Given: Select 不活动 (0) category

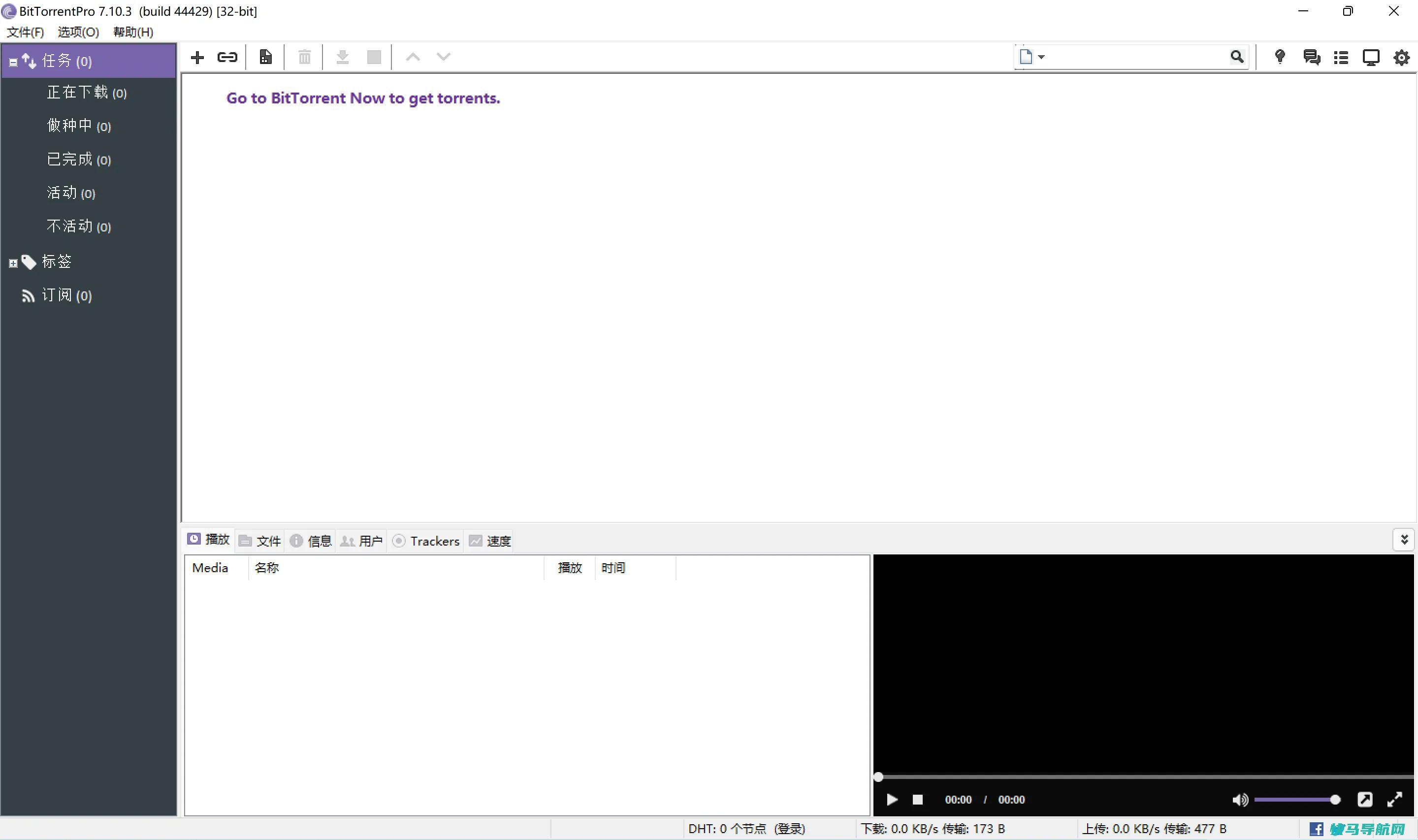Looking at the screenshot, I should tap(79, 226).
